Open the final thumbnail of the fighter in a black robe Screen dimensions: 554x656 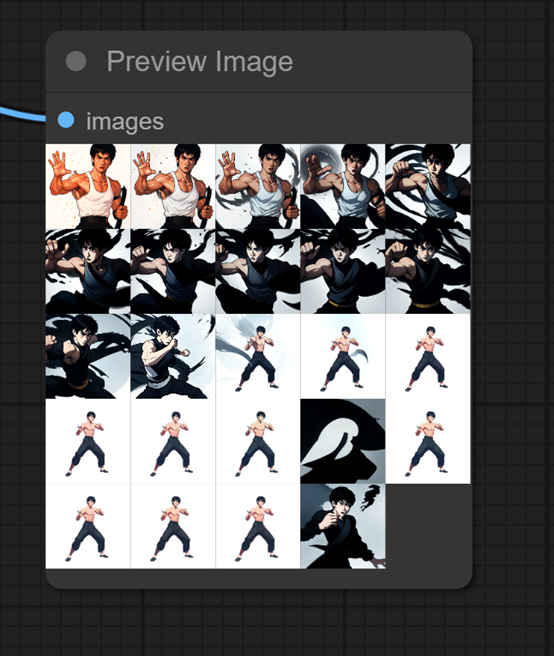(343, 526)
